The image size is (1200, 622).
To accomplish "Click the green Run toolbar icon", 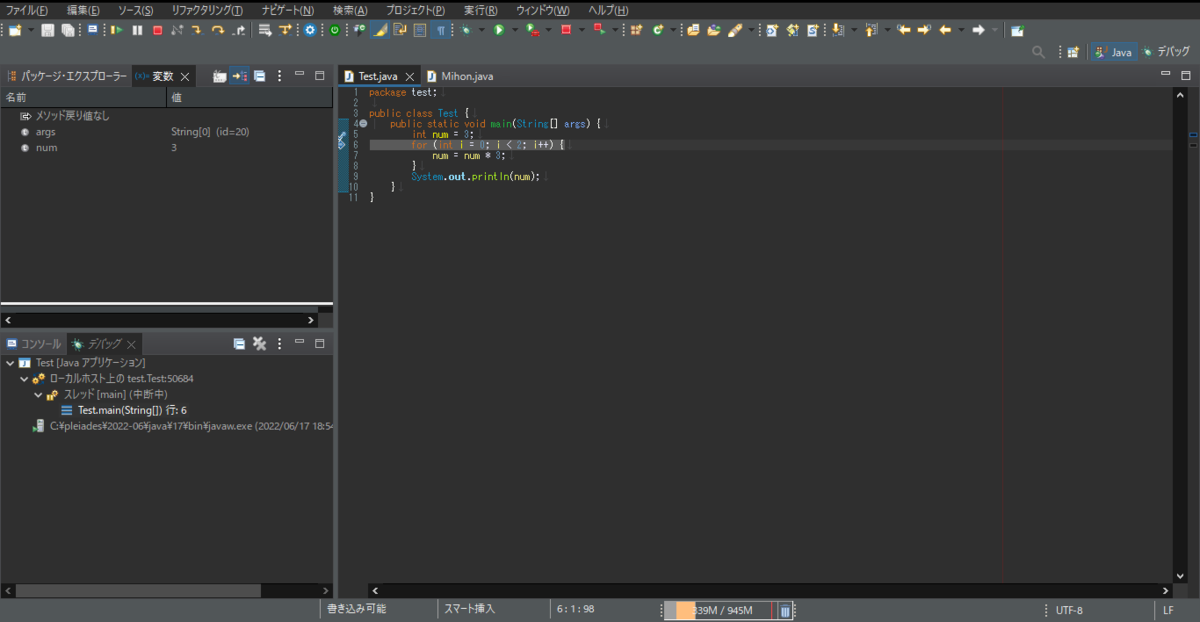I will [x=498, y=30].
